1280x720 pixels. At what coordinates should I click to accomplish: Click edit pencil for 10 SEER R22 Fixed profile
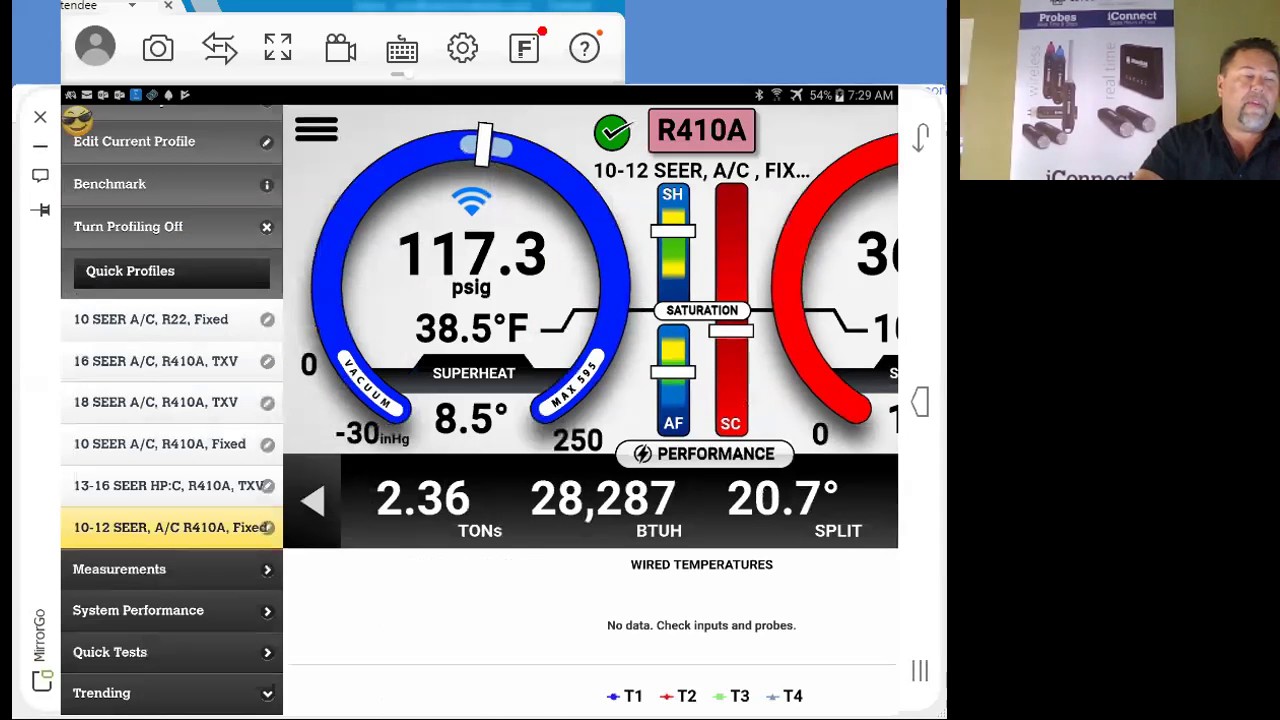tap(267, 320)
